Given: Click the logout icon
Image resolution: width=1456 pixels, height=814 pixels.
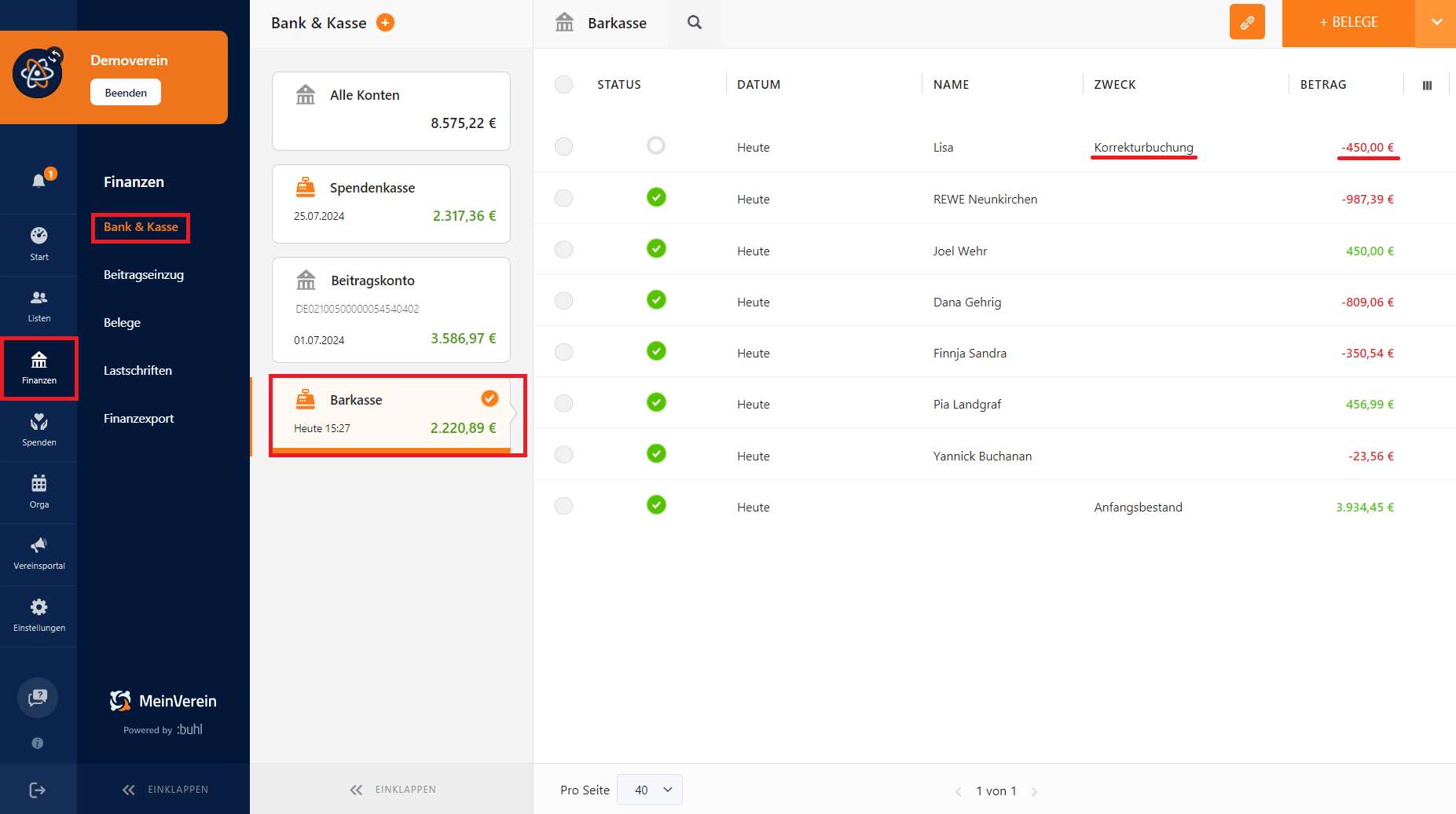Looking at the screenshot, I should pos(37,790).
